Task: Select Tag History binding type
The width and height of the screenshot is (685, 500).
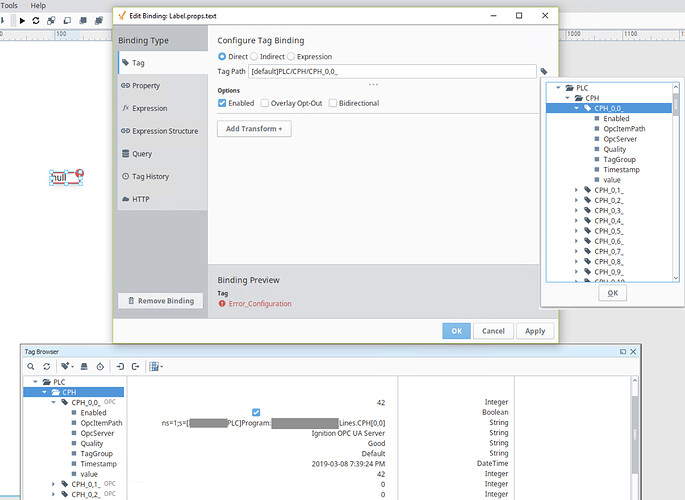Action: pos(163,176)
